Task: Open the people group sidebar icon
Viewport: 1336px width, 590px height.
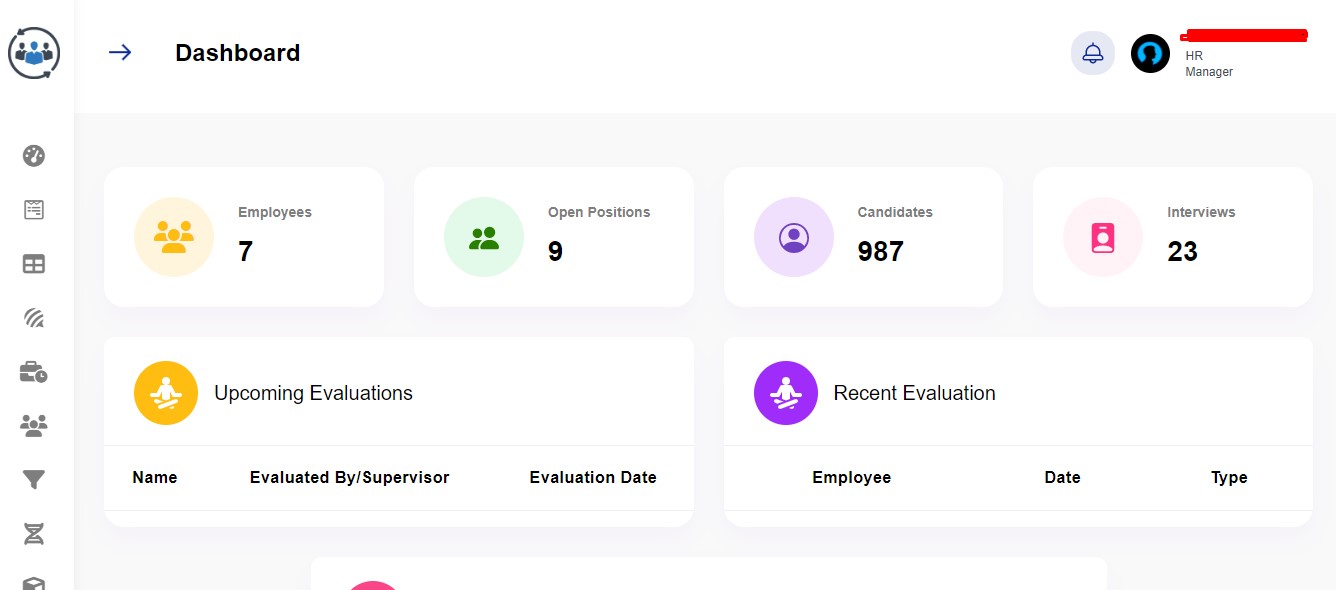Action: click(34, 426)
